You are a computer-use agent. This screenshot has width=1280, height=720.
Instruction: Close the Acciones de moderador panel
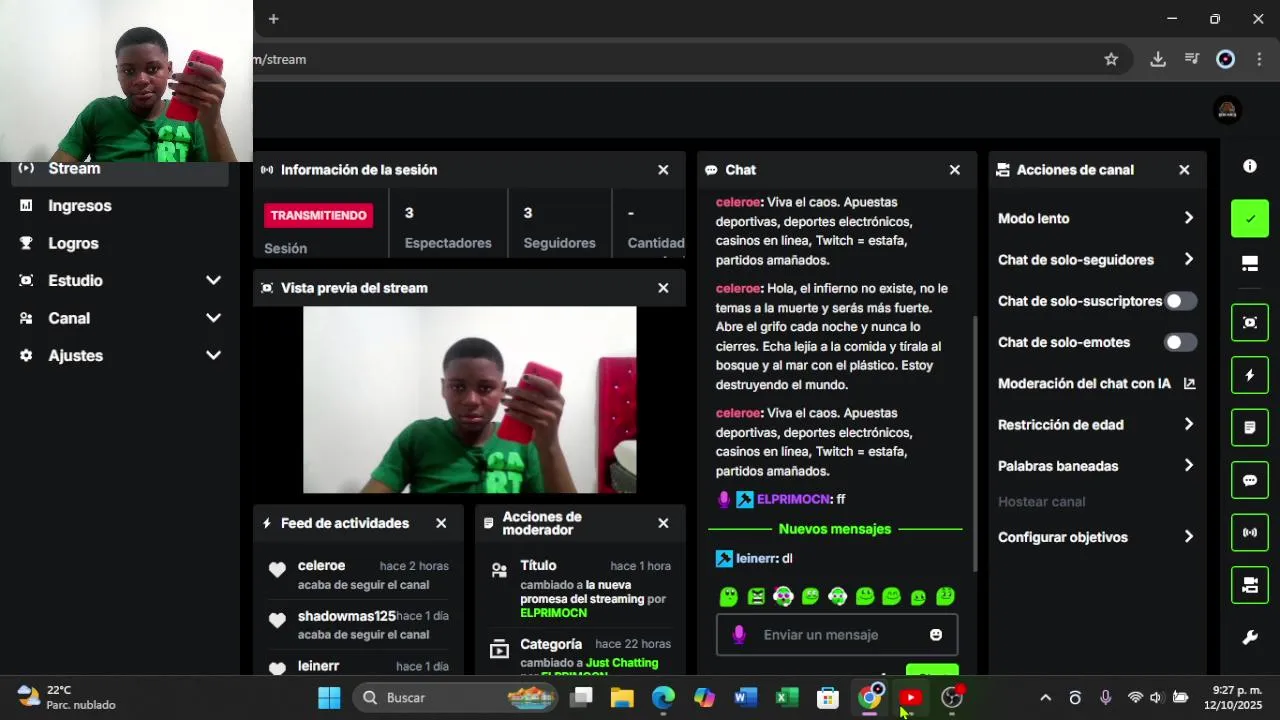(x=663, y=523)
